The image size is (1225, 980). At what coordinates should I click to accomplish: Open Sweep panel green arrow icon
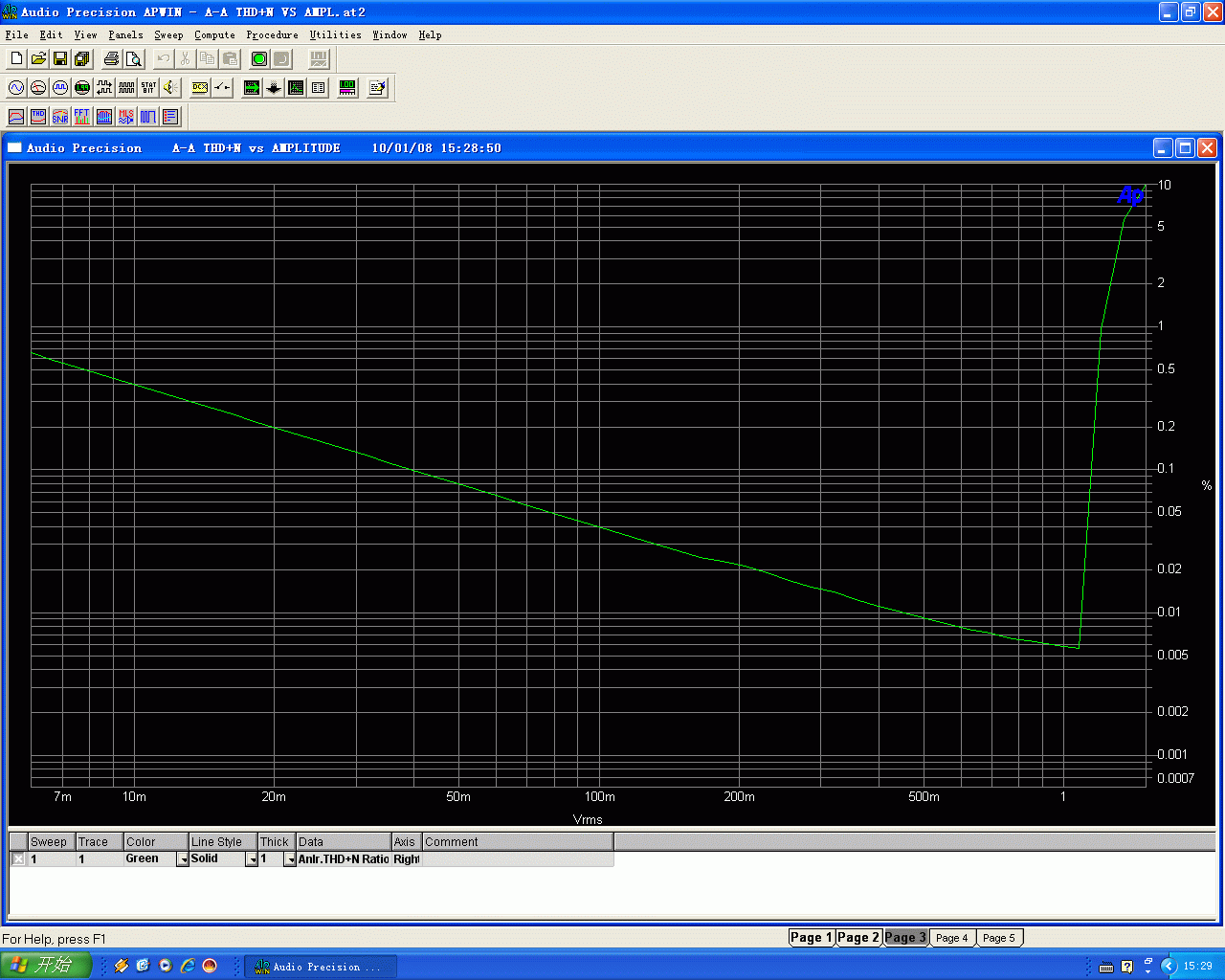[x=252, y=88]
